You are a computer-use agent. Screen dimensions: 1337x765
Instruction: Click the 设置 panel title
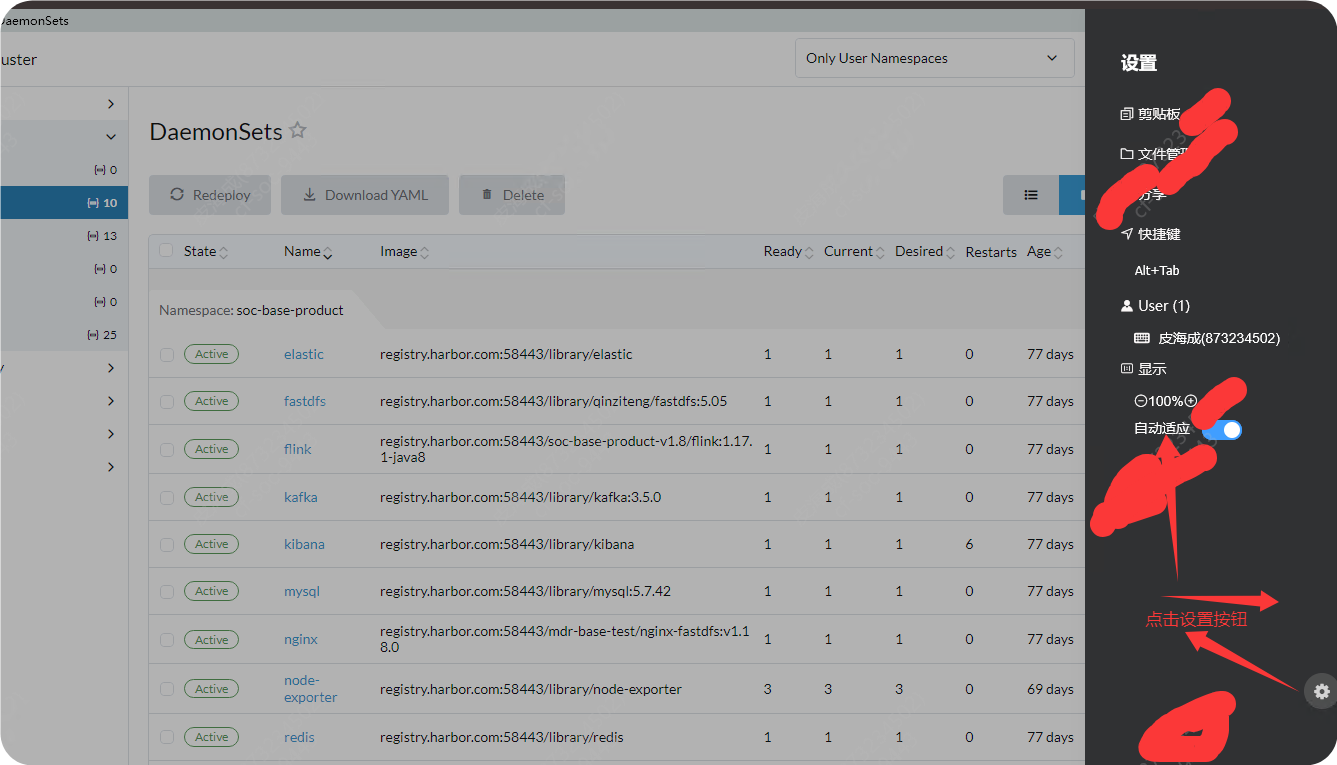[1139, 63]
